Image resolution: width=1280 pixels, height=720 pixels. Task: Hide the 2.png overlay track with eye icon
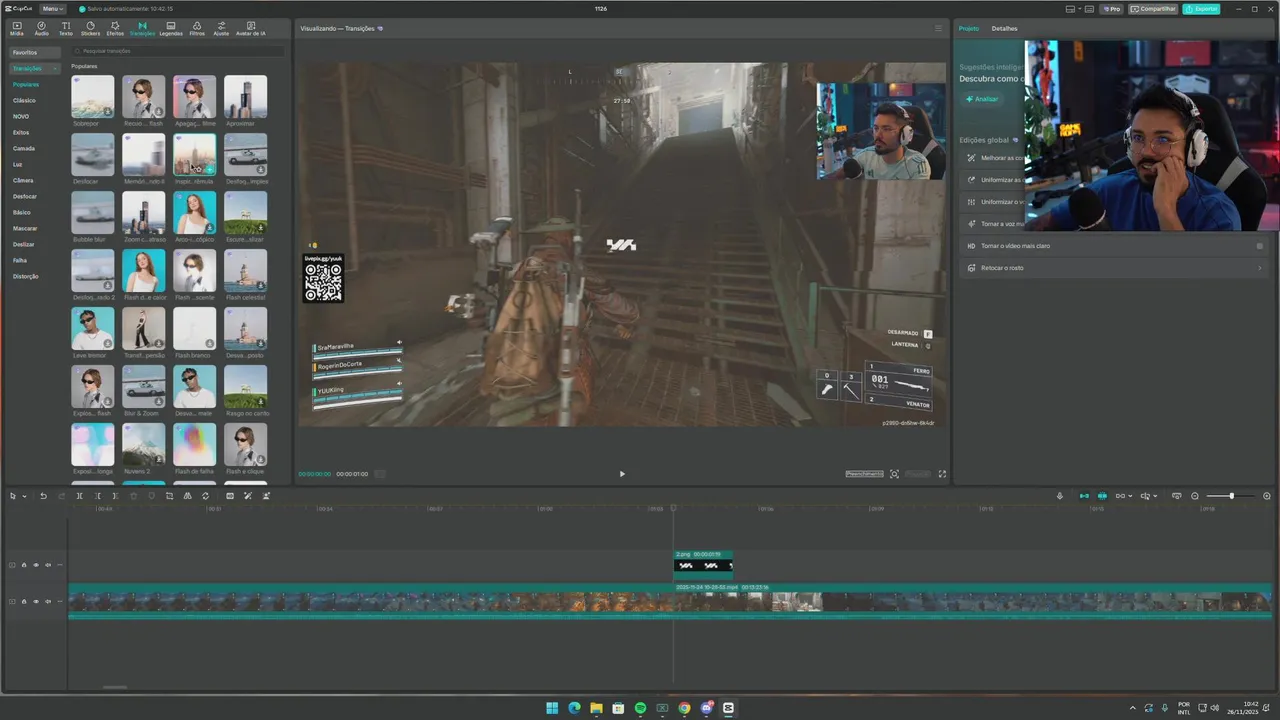(36, 565)
